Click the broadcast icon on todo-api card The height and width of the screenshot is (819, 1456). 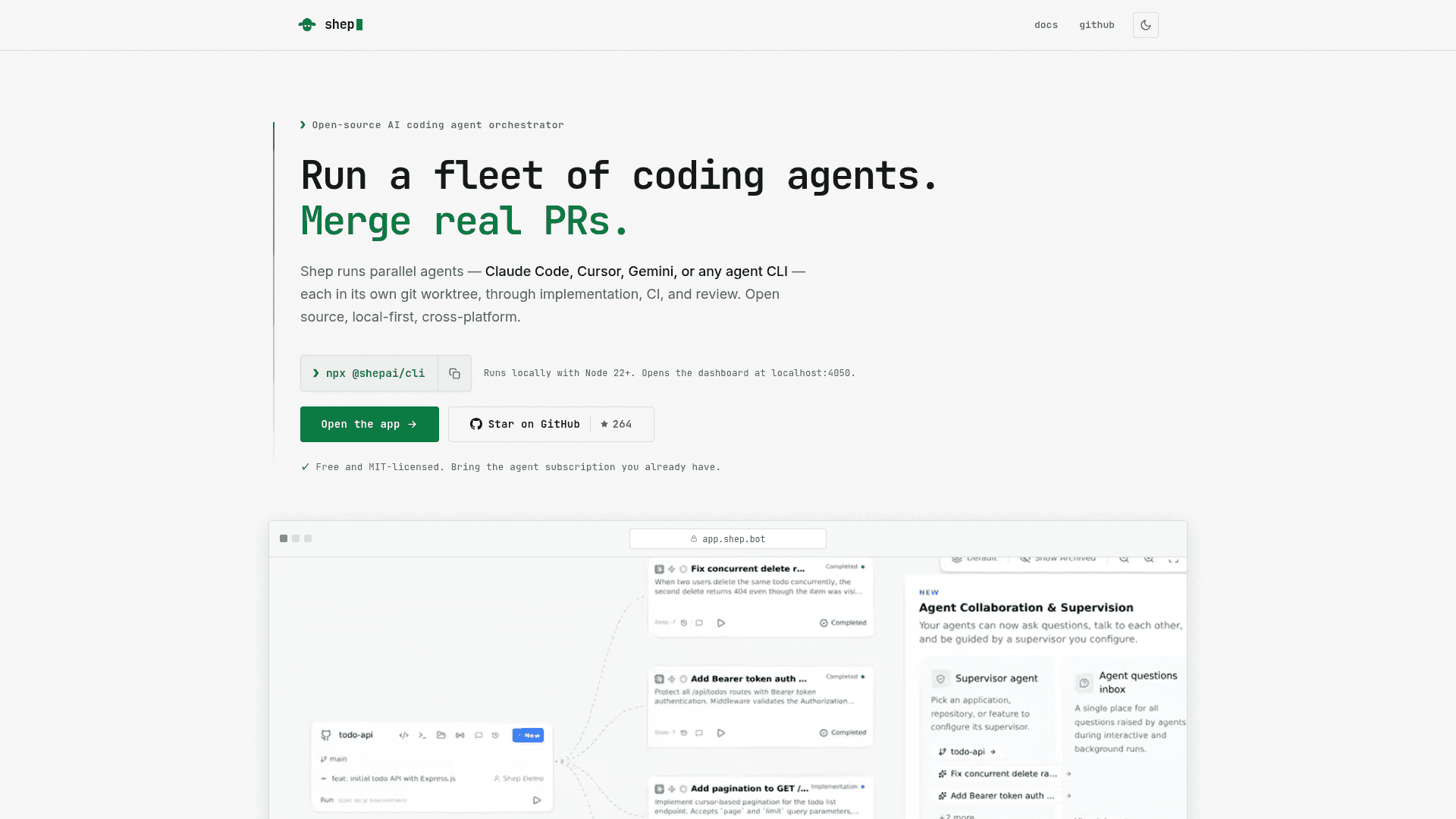click(460, 735)
